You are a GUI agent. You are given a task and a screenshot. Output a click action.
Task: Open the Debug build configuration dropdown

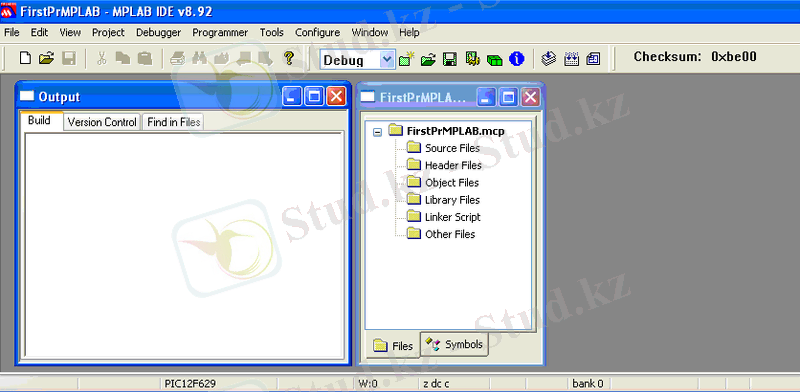(388, 60)
